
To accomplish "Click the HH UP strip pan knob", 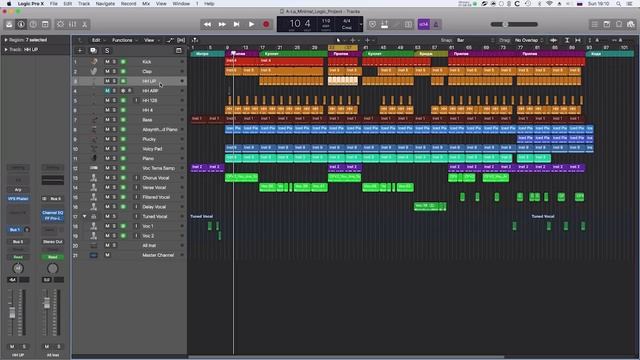I will [18, 268].
